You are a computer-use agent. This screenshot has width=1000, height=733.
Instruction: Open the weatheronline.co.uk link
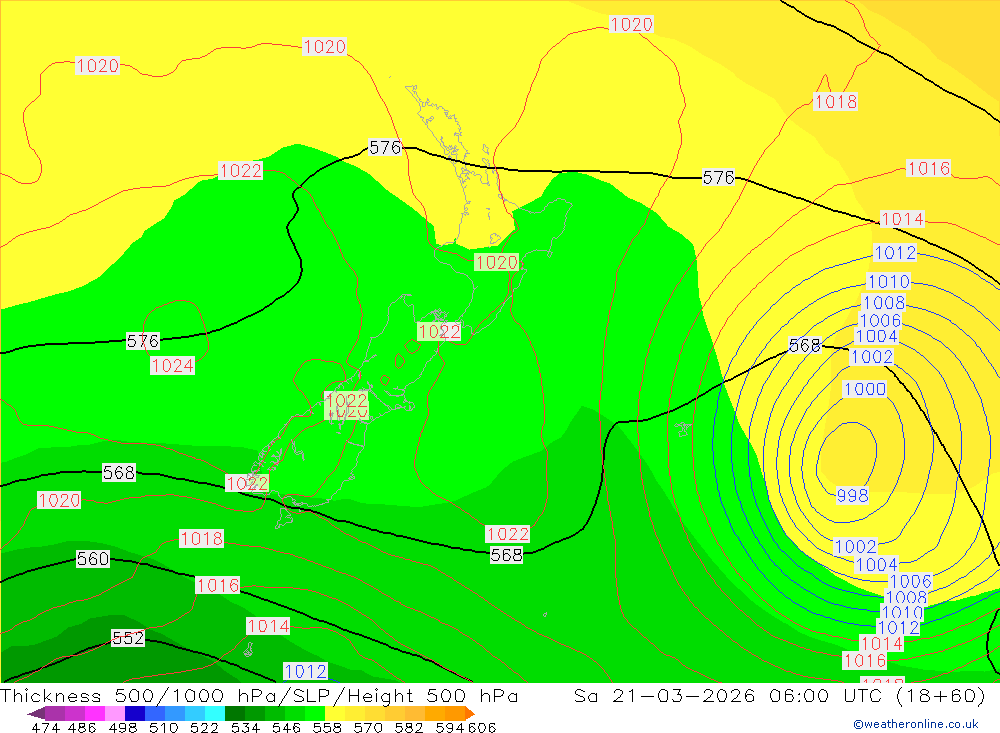coord(916,724)
